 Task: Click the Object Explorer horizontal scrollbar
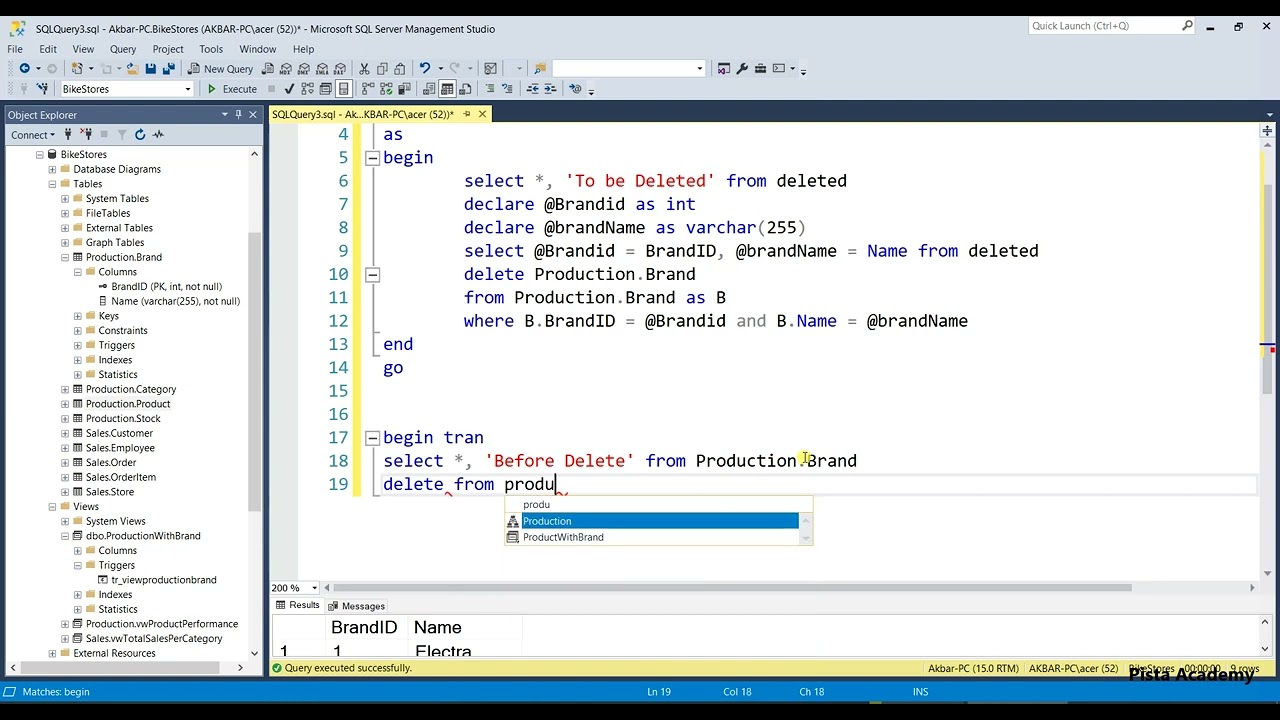(x=126, y=667)
